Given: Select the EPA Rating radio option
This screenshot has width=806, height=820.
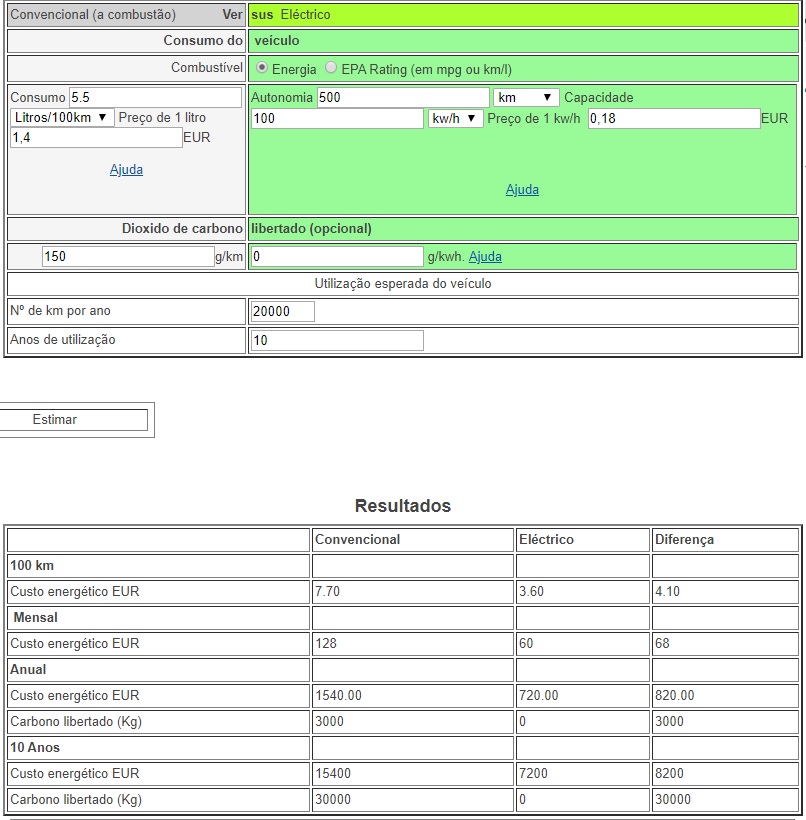Looking at the screenshot, I should point(331,68).
